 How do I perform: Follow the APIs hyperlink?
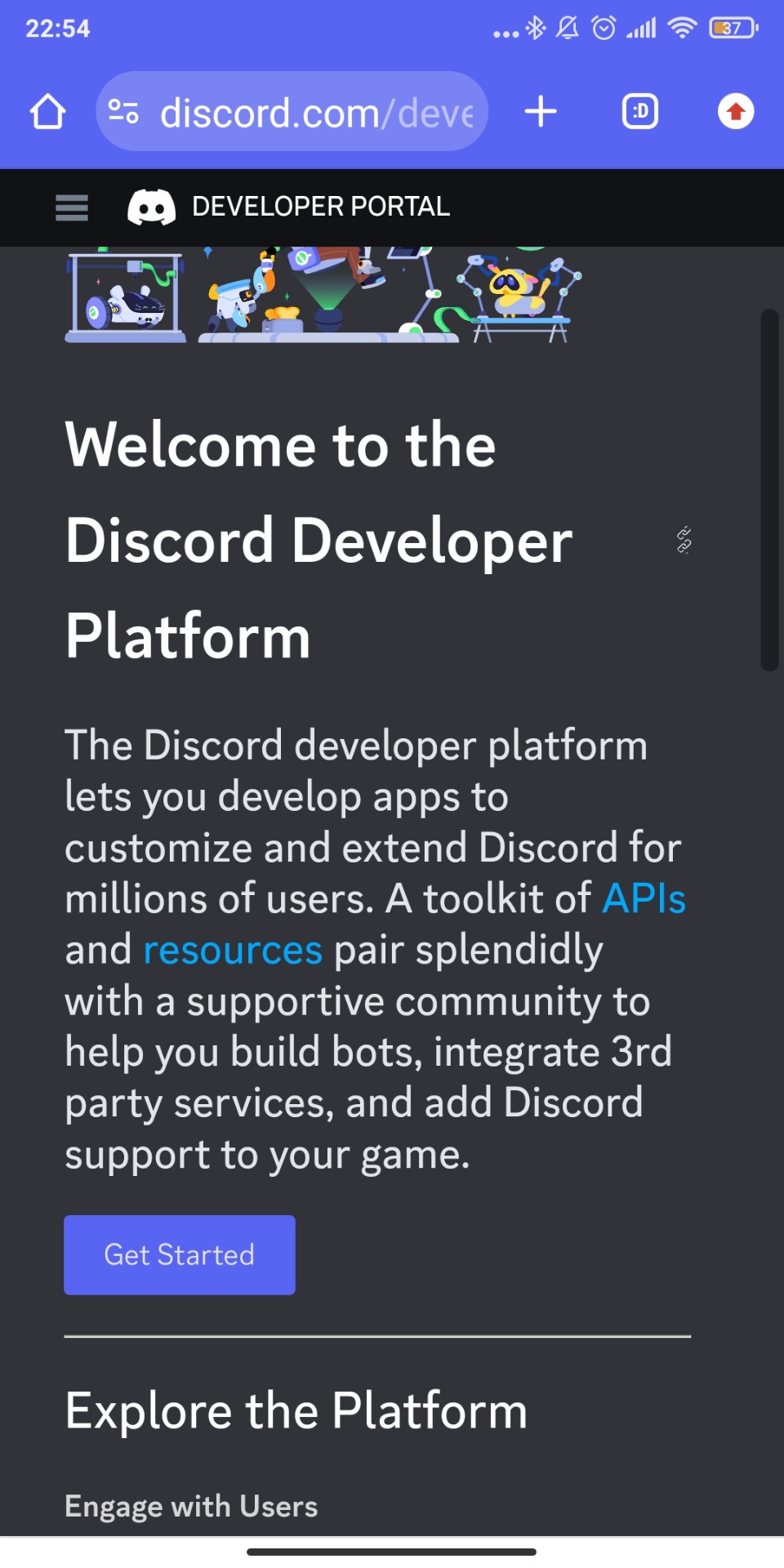[644, 898]
